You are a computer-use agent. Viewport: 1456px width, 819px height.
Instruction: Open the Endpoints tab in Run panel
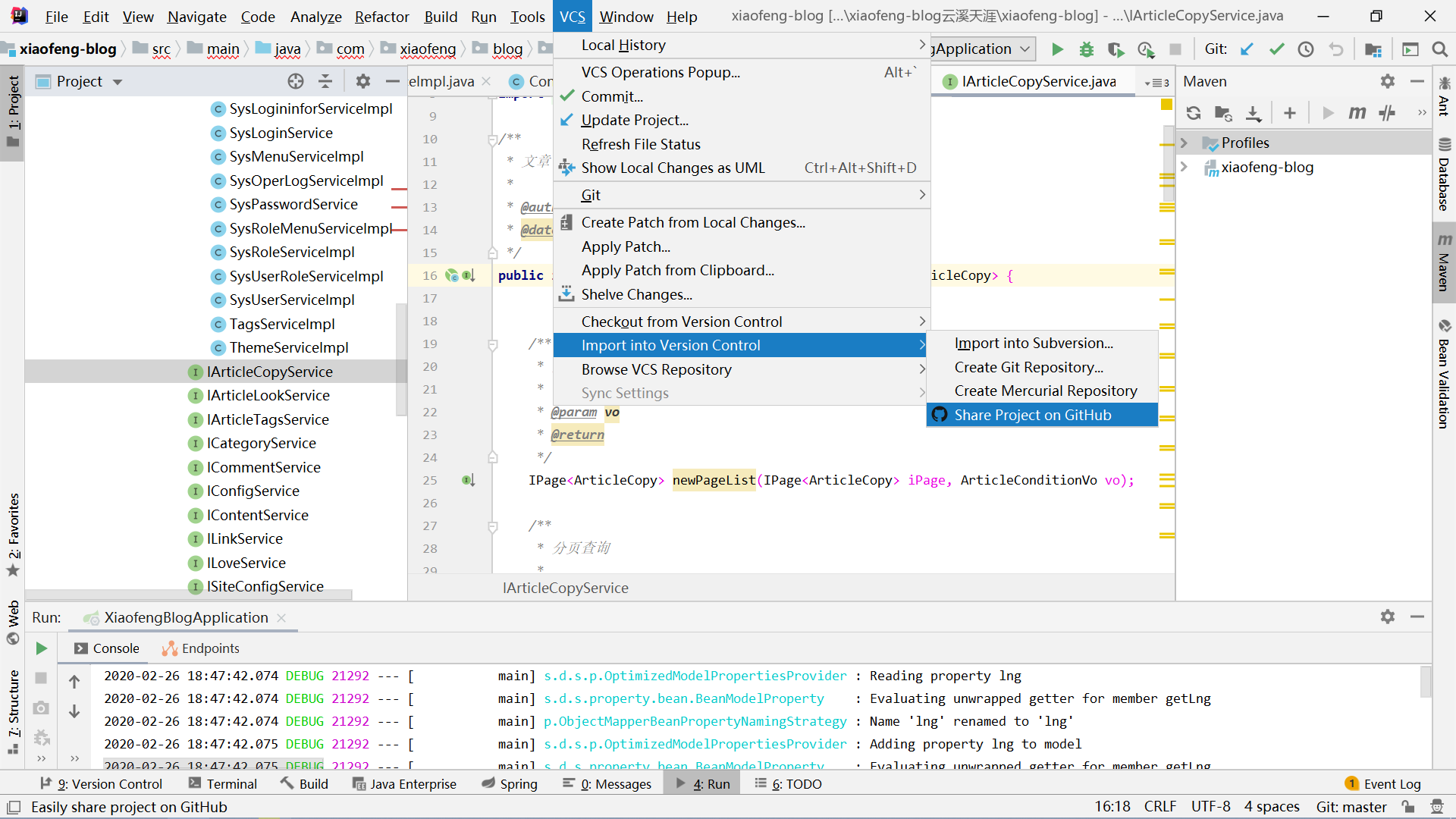click(x=201, y=648)
